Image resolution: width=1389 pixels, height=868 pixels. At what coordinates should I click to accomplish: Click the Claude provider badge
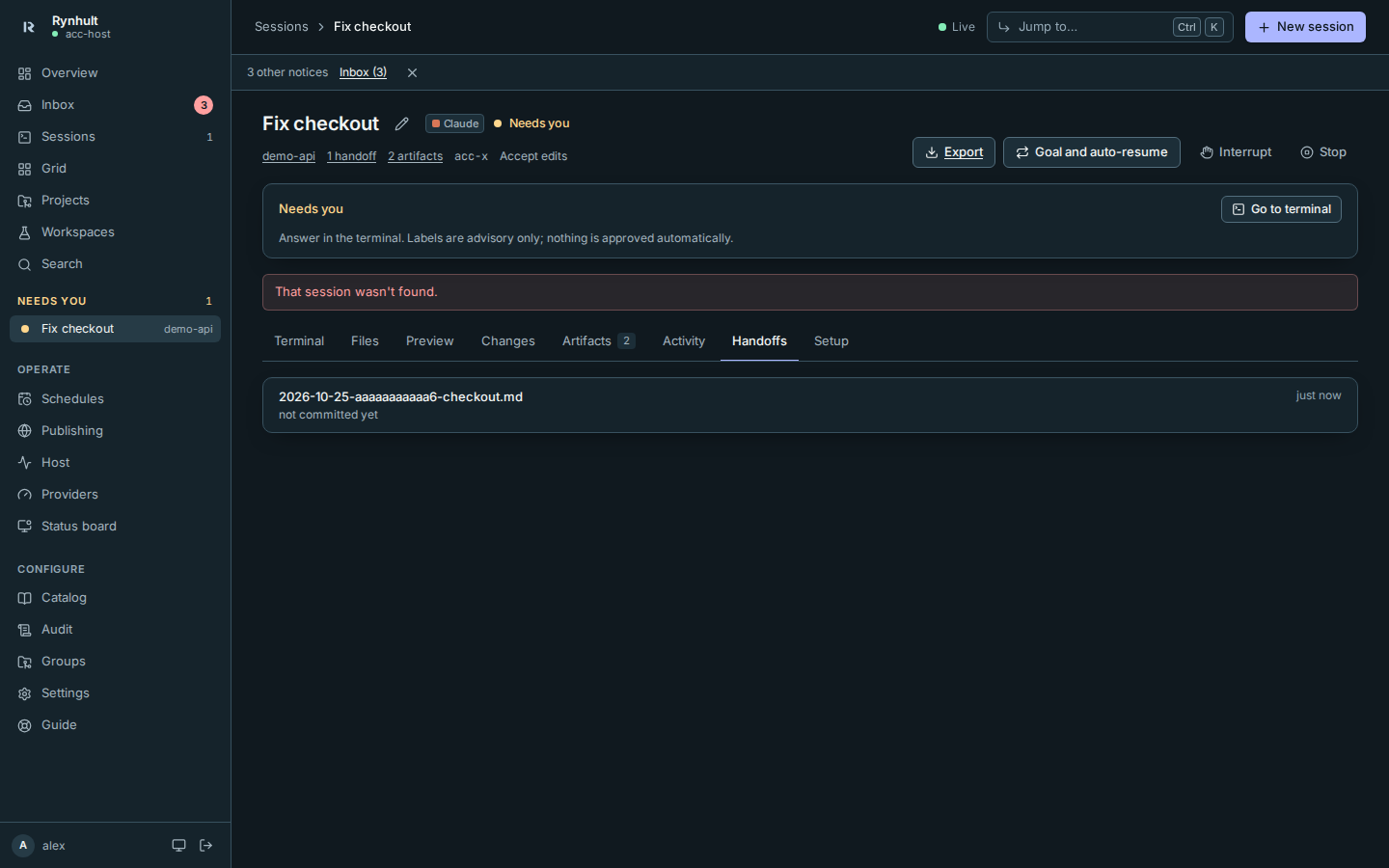click(x=454, y=123)
